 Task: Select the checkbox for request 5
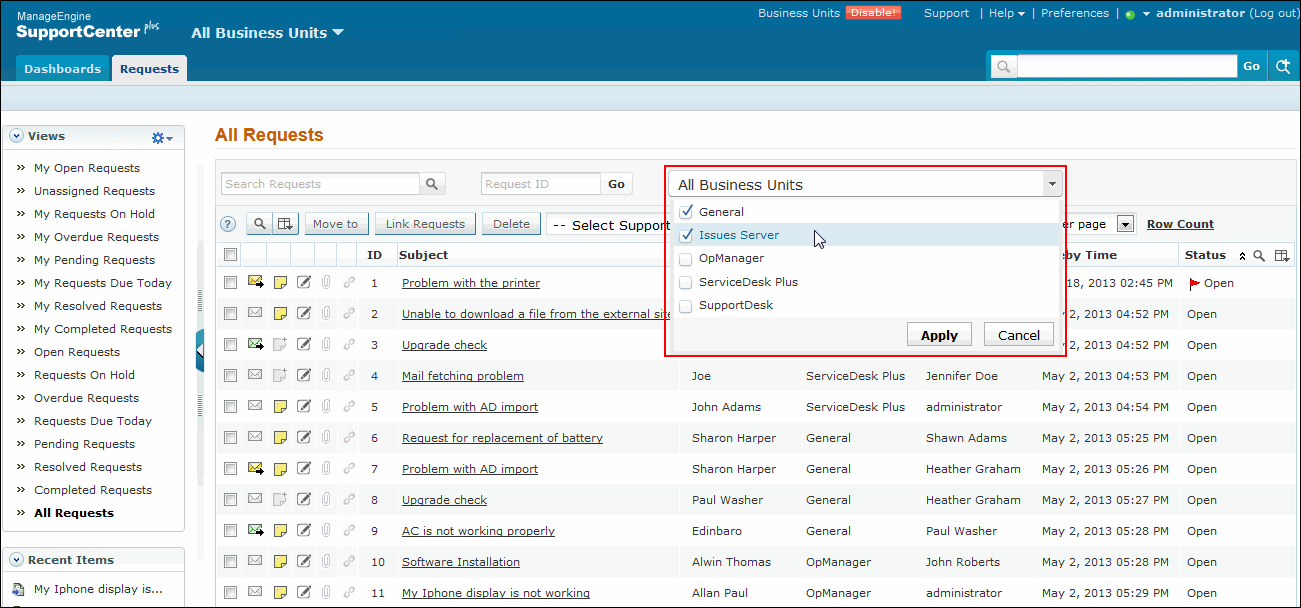point(230,407)
